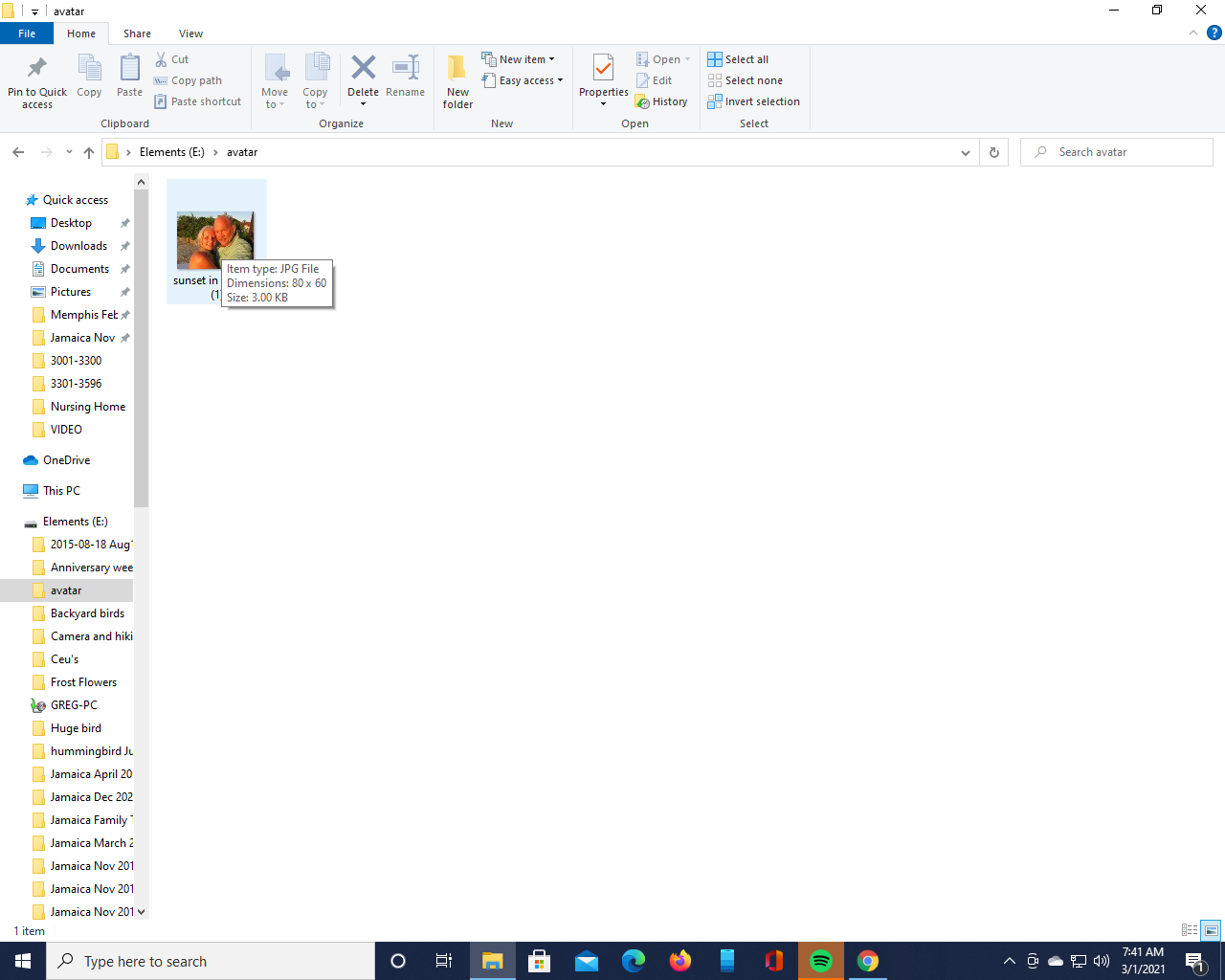Switch to details list view

pyautogui.click(x=1190, y=930)
